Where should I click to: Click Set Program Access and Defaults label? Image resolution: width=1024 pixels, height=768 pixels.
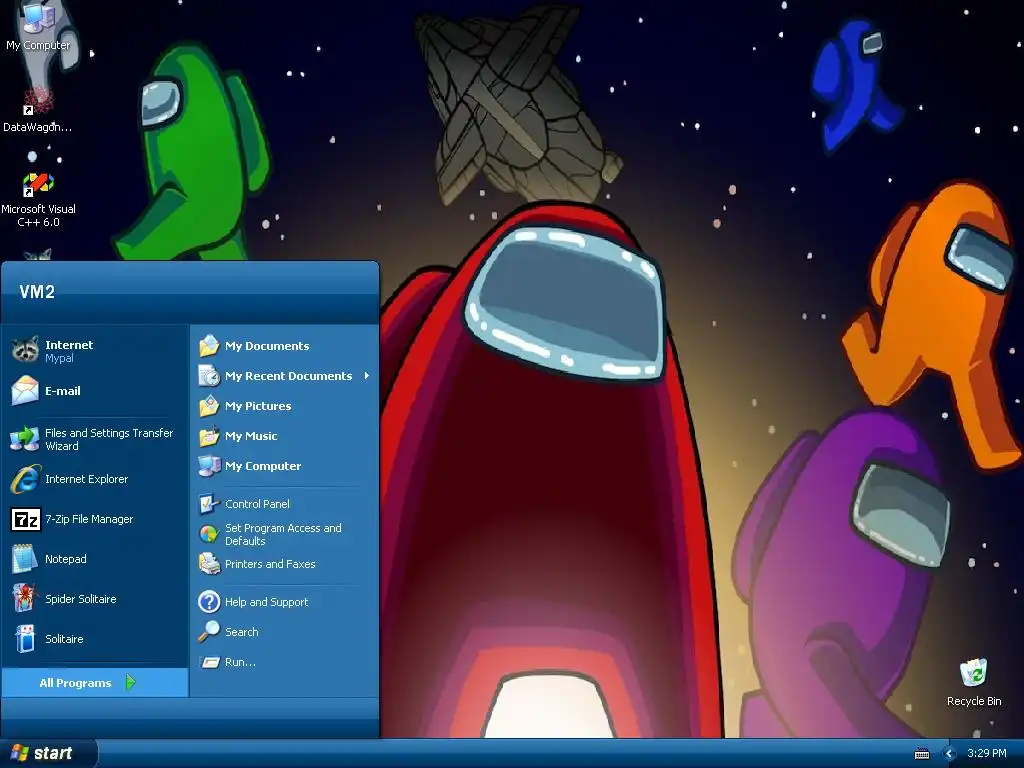(x=283, y=534)
